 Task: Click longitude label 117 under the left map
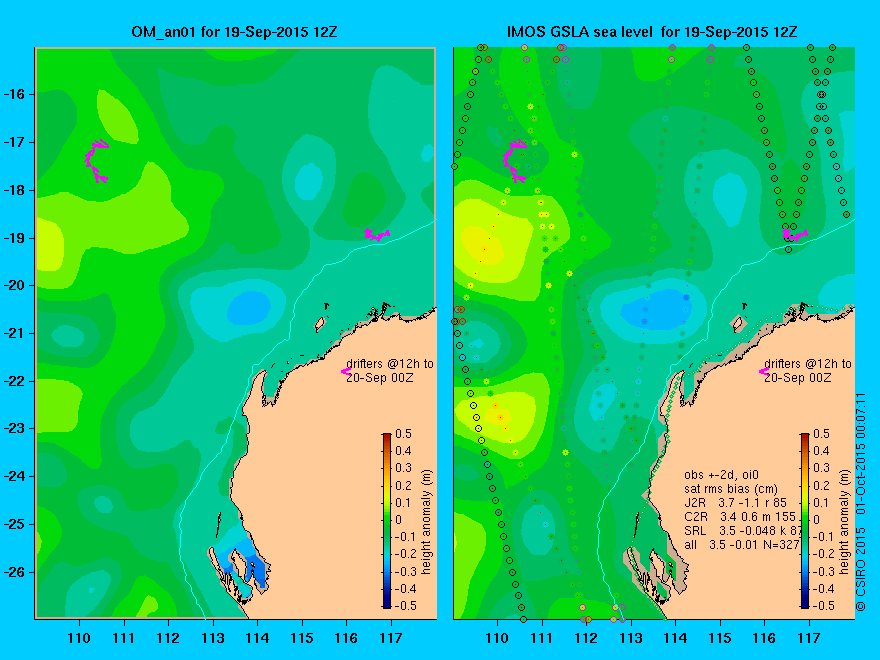tap(391, 638)
